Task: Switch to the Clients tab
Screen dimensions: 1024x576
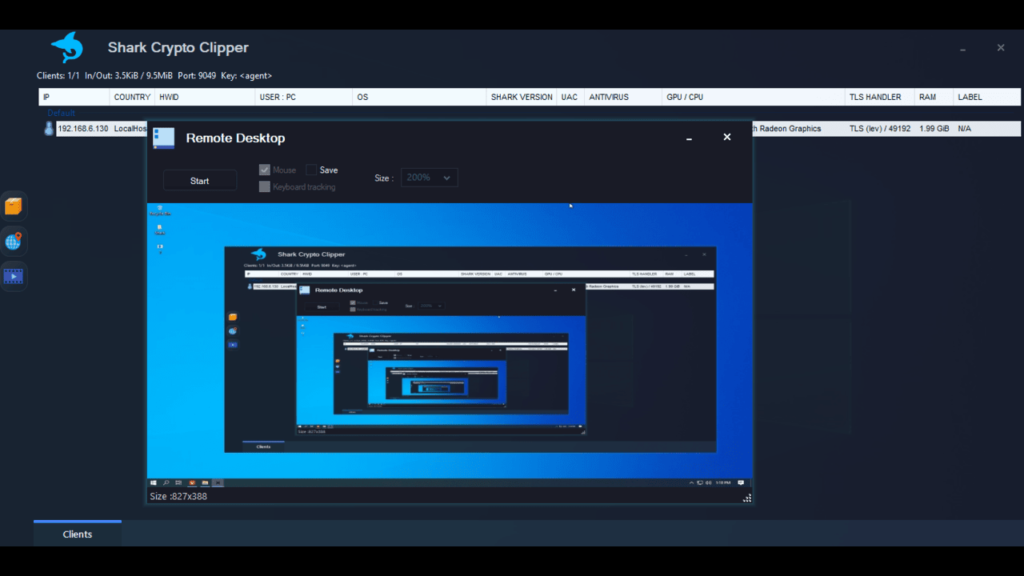Action: click(77, 534)
